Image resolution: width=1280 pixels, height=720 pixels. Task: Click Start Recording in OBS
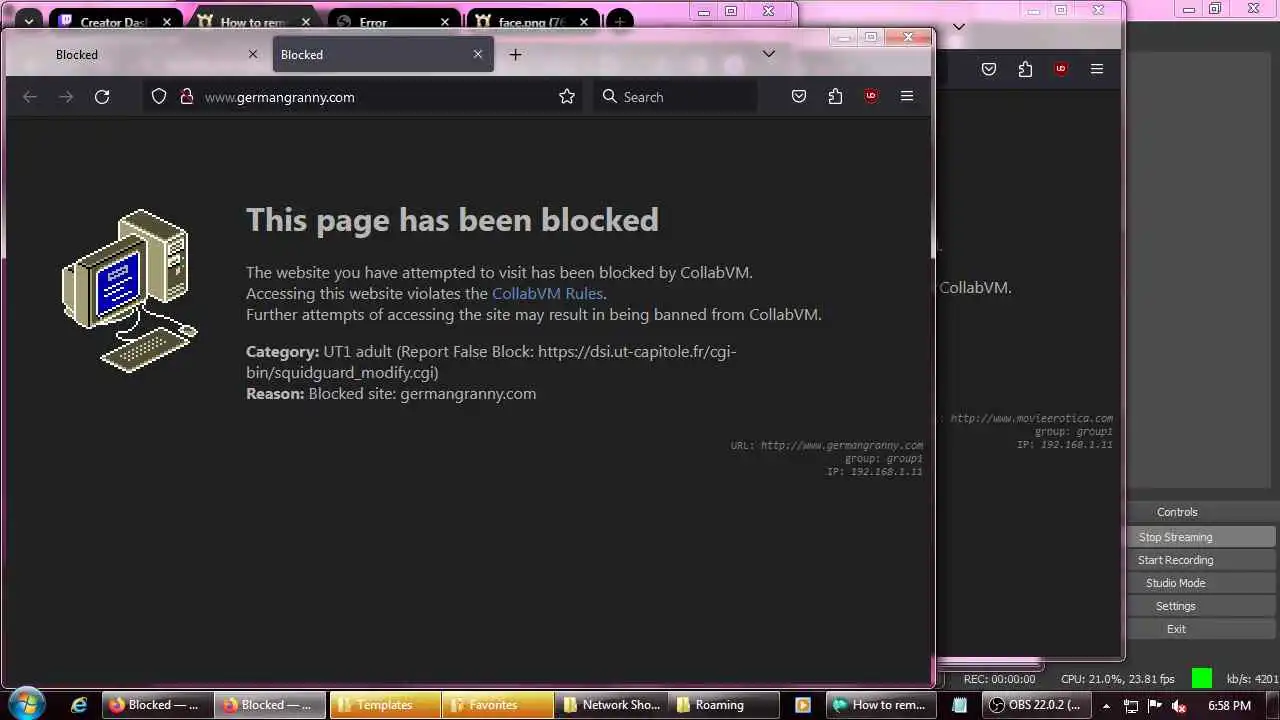pos(1175,560)
